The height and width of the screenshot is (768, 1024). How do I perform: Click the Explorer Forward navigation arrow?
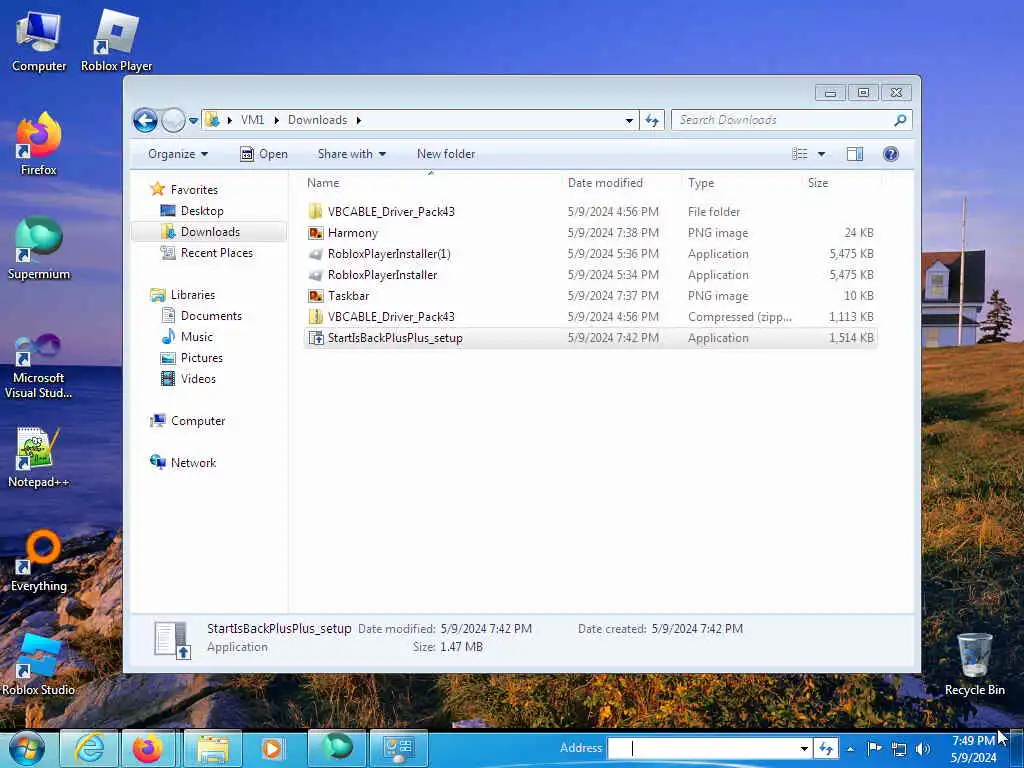point(173,120)
